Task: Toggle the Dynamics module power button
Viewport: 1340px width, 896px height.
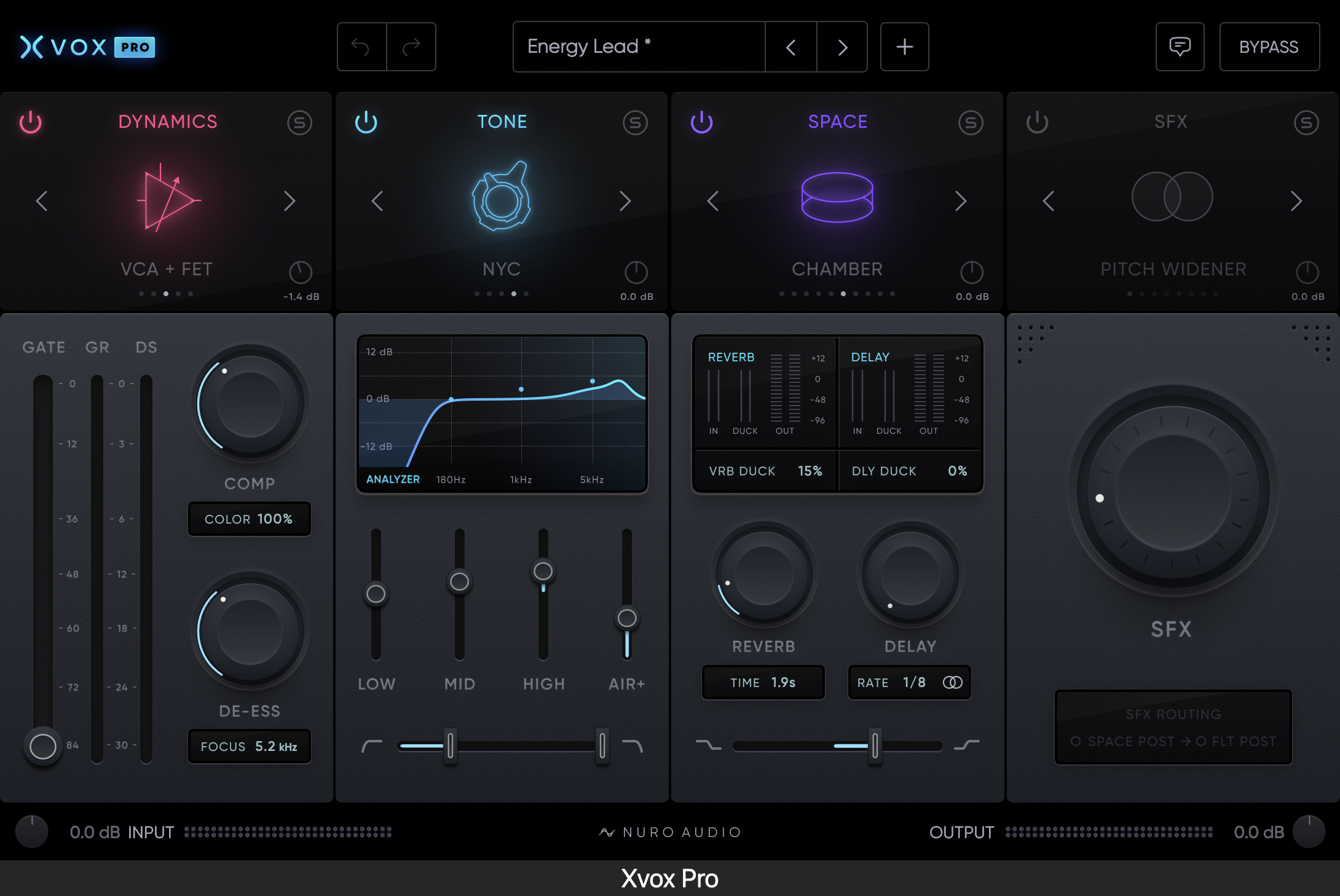Action: [31, 122]
